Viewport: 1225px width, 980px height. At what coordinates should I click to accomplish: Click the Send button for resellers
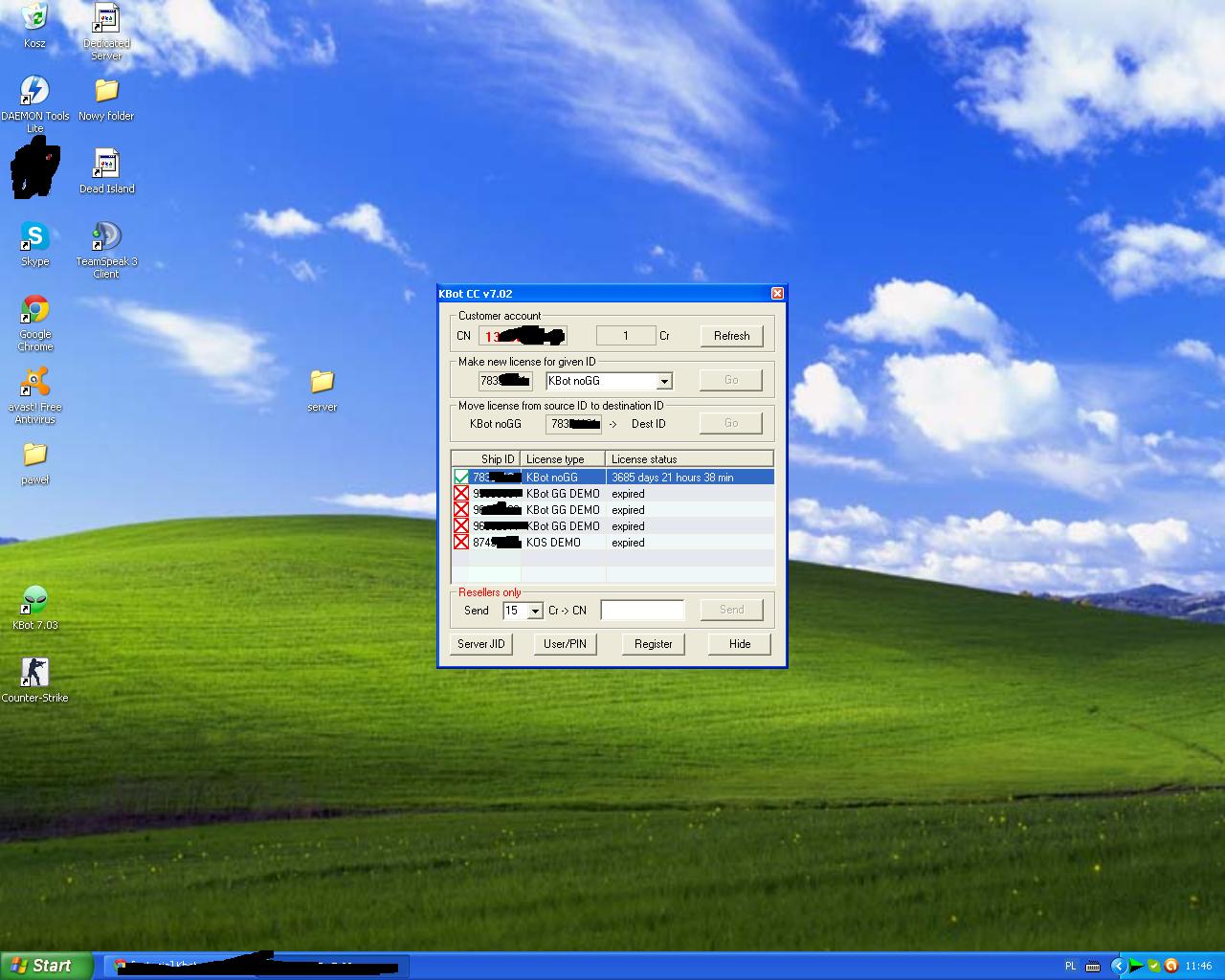coord(731,610)
